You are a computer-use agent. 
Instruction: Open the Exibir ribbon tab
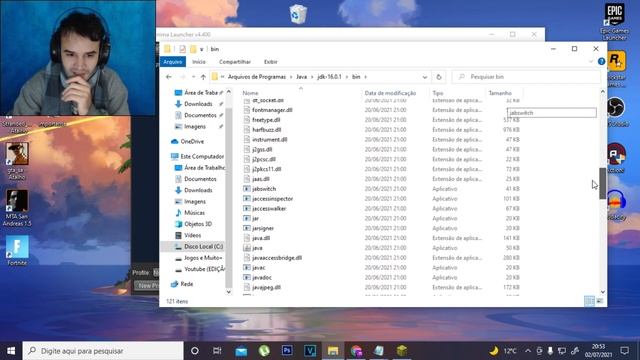point(271,62)
